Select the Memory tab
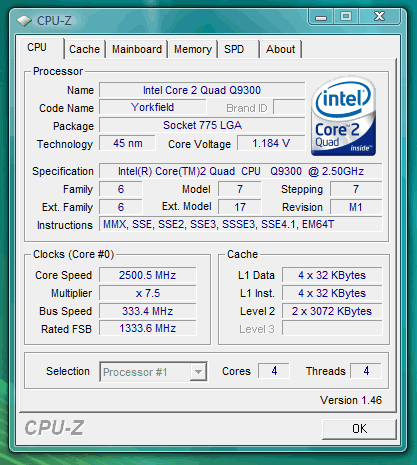 [x=193, y=49]
